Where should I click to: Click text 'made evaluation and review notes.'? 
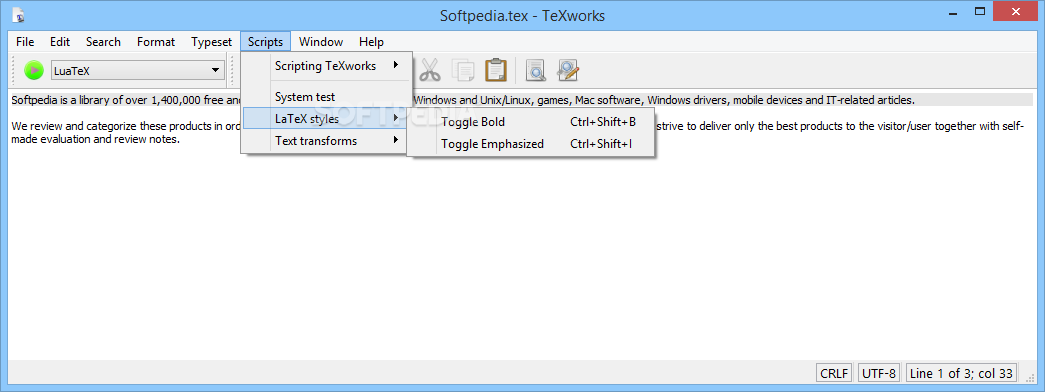pos(96,140)
